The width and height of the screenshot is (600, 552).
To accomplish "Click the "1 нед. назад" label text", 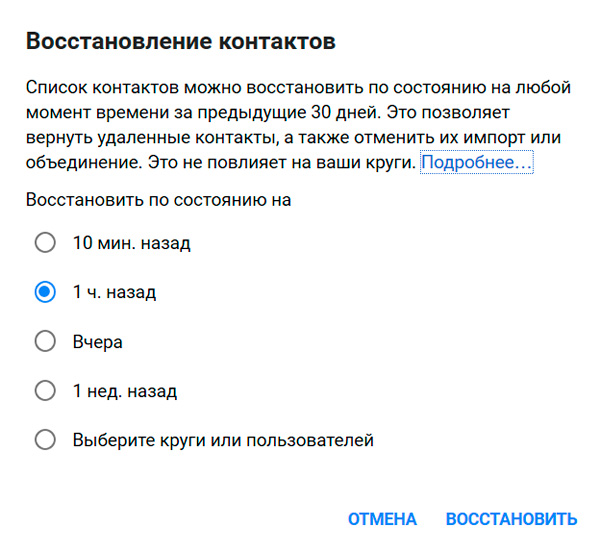I will [125, 390].
